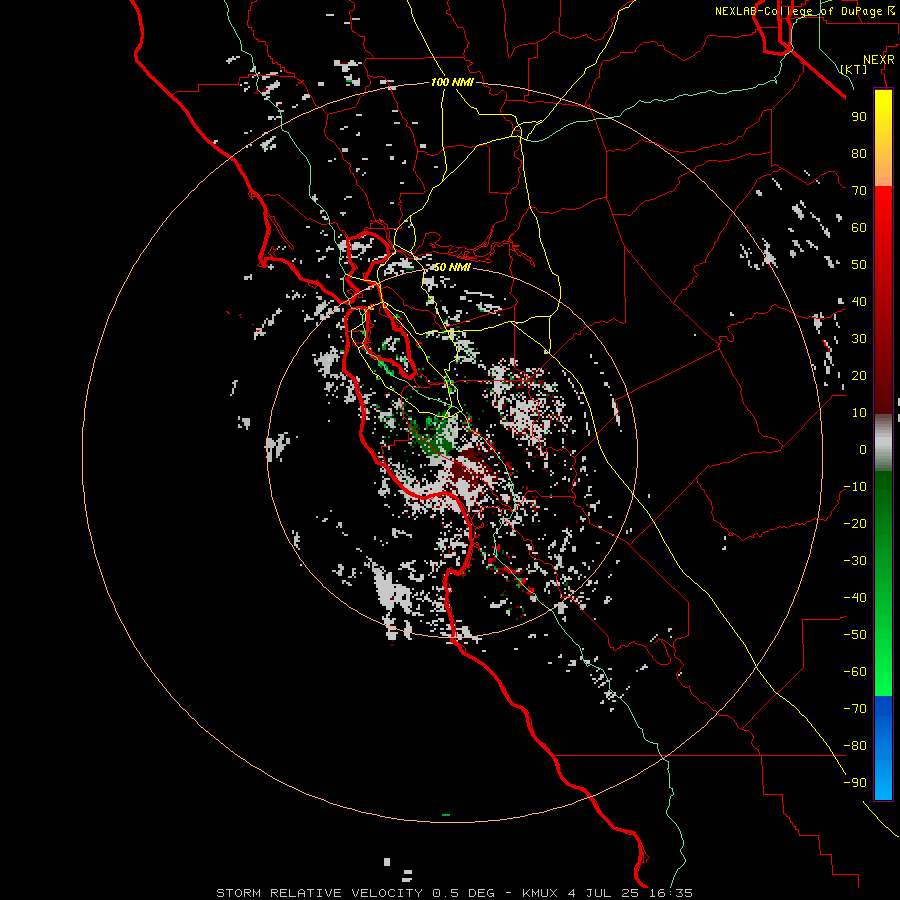Click the "50 NMI" range ring label

(452, 267)
